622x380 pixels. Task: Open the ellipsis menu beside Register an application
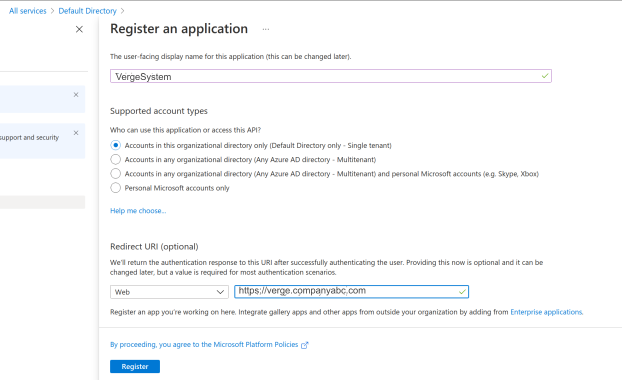[x=266, y=29]
